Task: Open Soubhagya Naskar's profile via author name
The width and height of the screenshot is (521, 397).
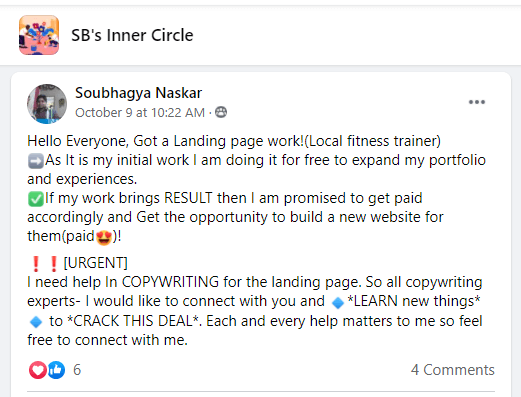Action: pyautogui.click(x=138, y=93)
